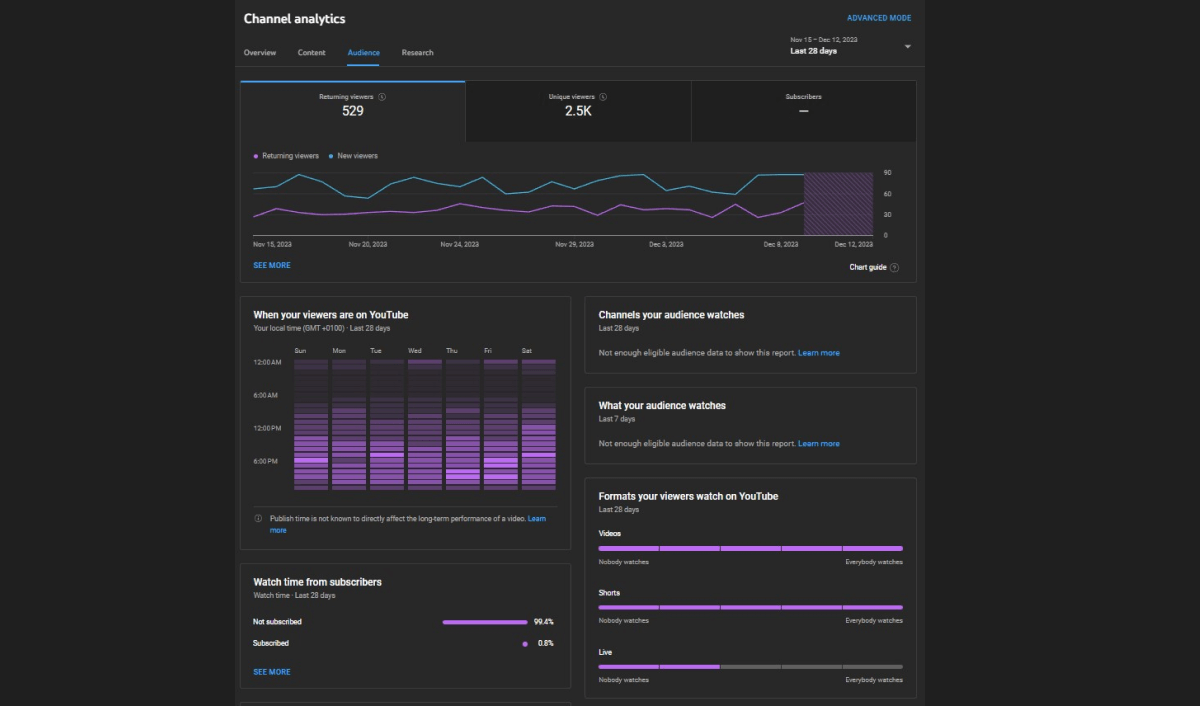Screen dimensions: 1200x706
Task: Open the Research tab
Action: 418,52
